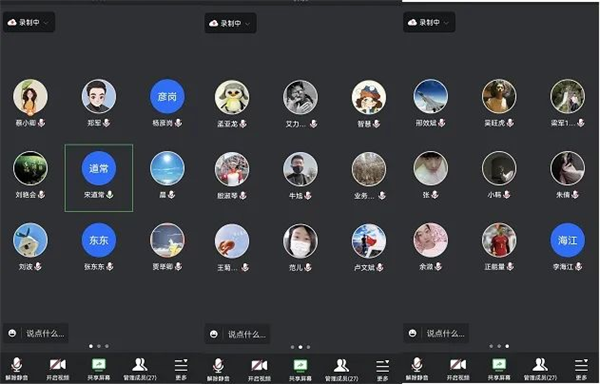Open 共享屏幕 share screen in middle panel
This screenshot has height=384, width=600.
pyautogui.click(x=300, y=369)
